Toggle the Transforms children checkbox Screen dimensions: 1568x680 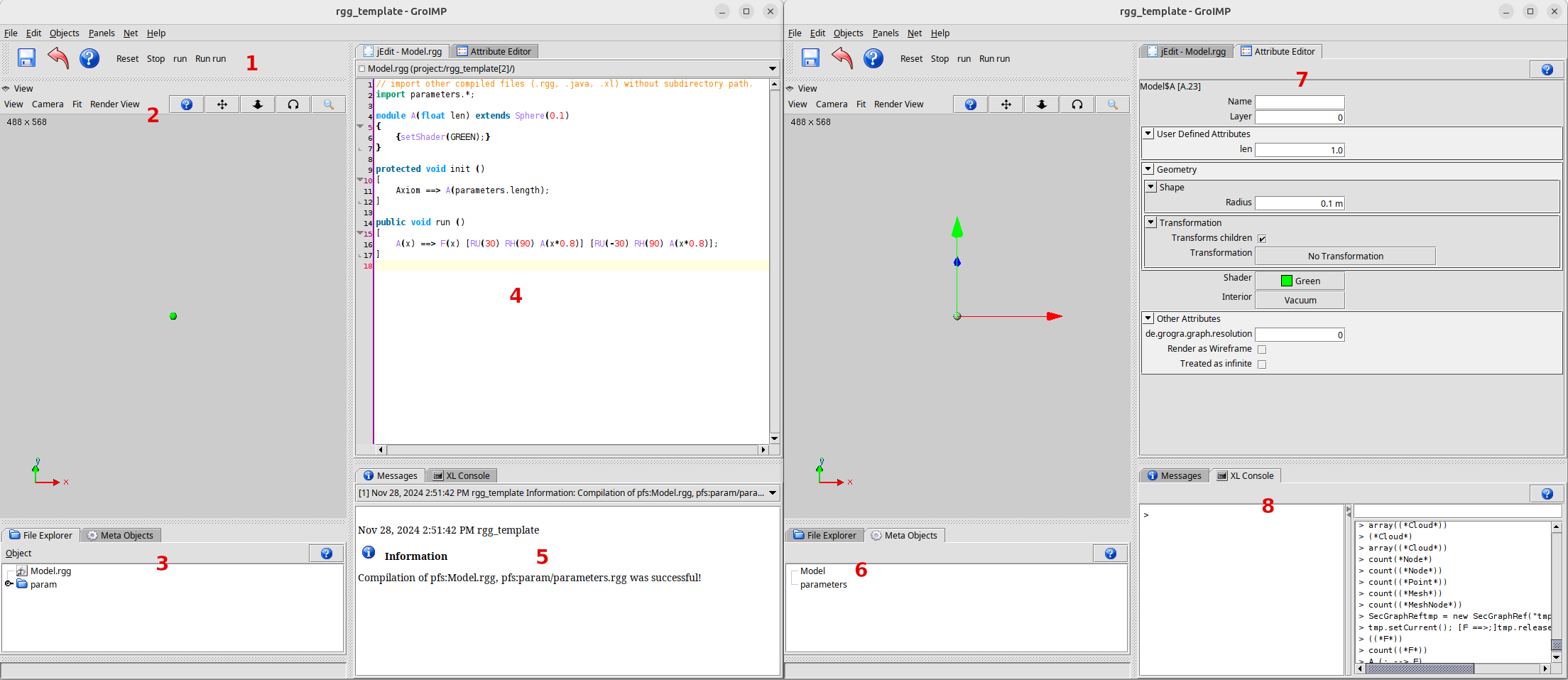point(1262,239)
